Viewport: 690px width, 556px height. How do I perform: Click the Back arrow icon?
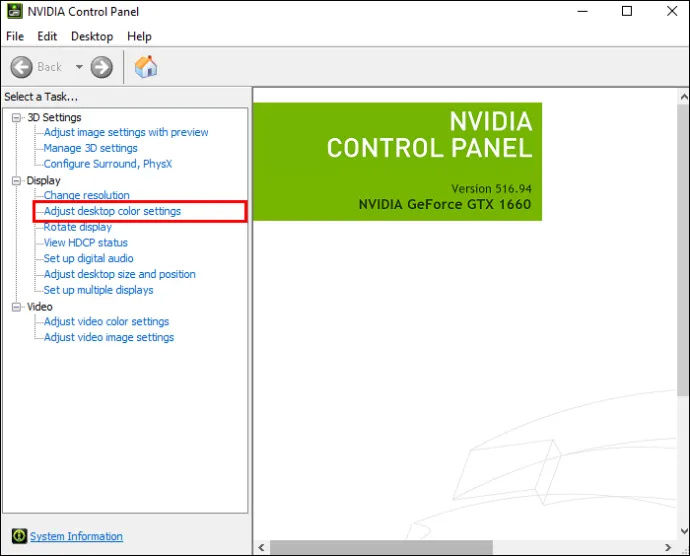click(21, 67)
